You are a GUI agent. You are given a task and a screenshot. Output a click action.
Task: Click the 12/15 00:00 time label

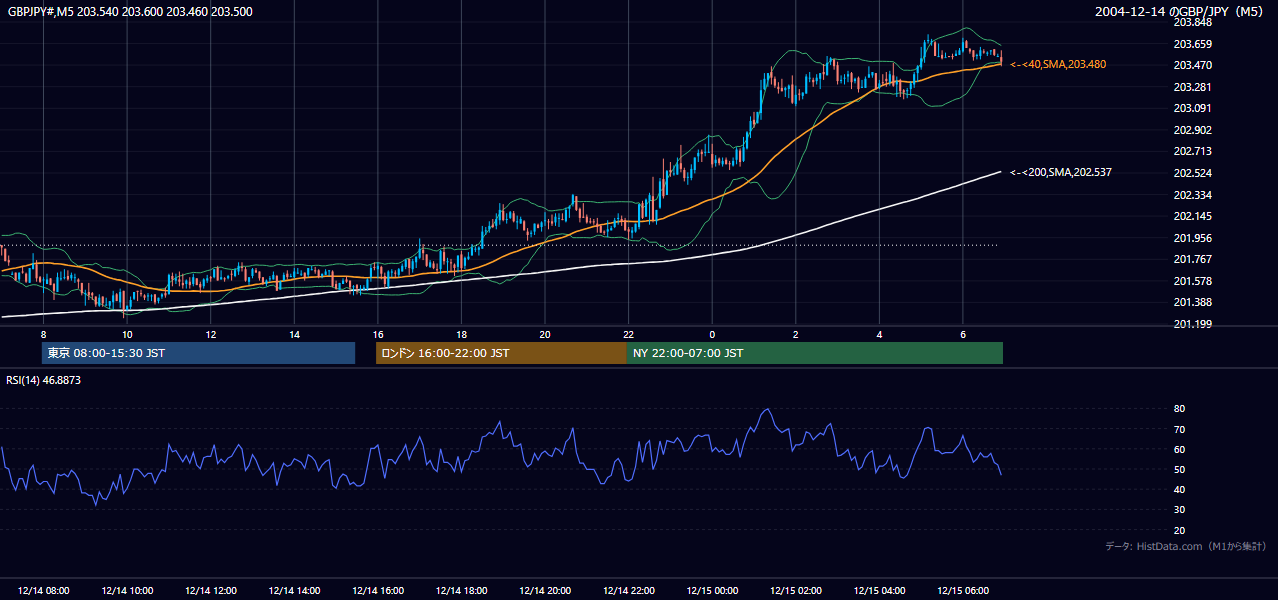(712, 591)
